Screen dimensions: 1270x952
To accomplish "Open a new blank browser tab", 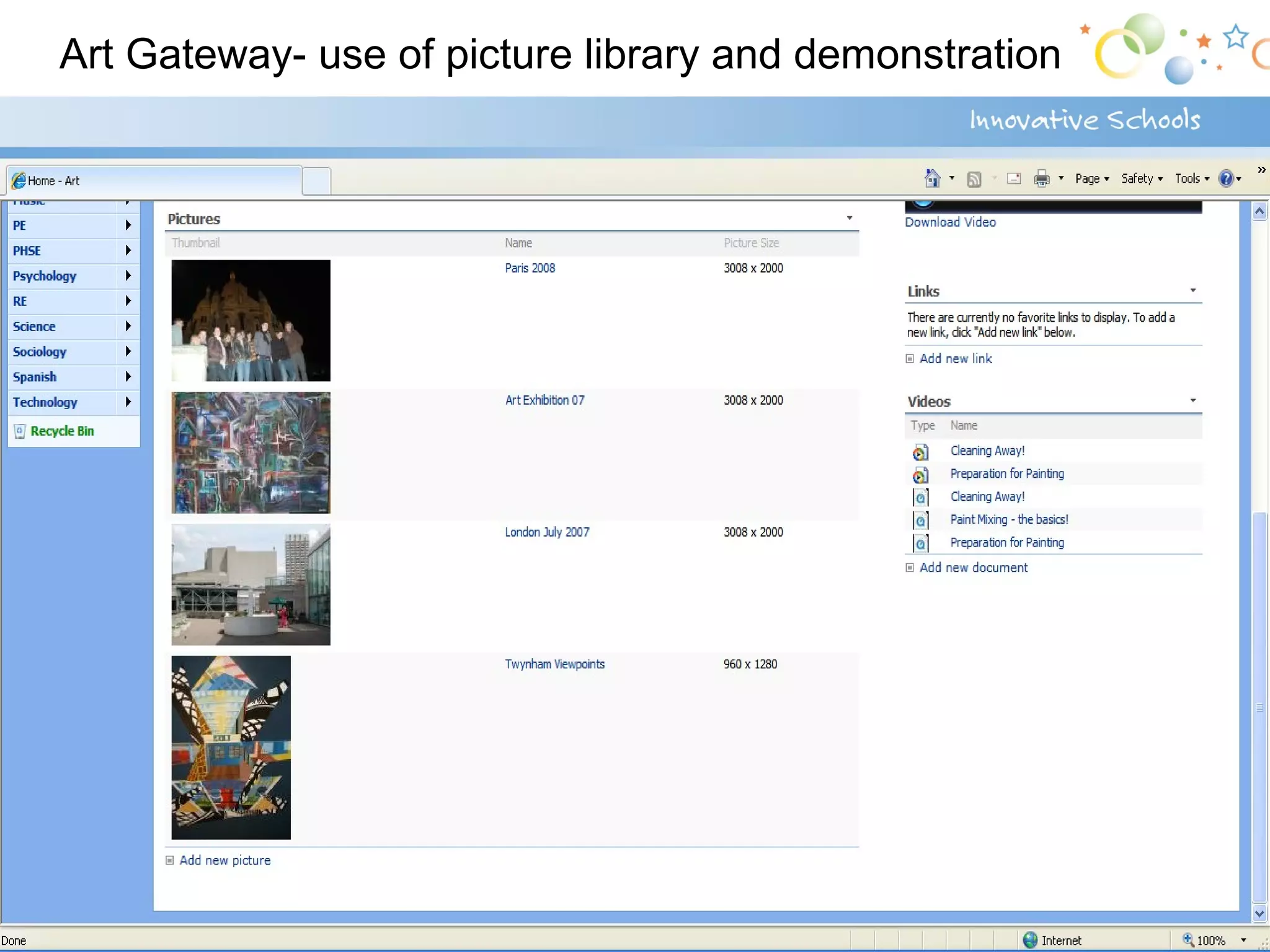I will coord(317,182).
